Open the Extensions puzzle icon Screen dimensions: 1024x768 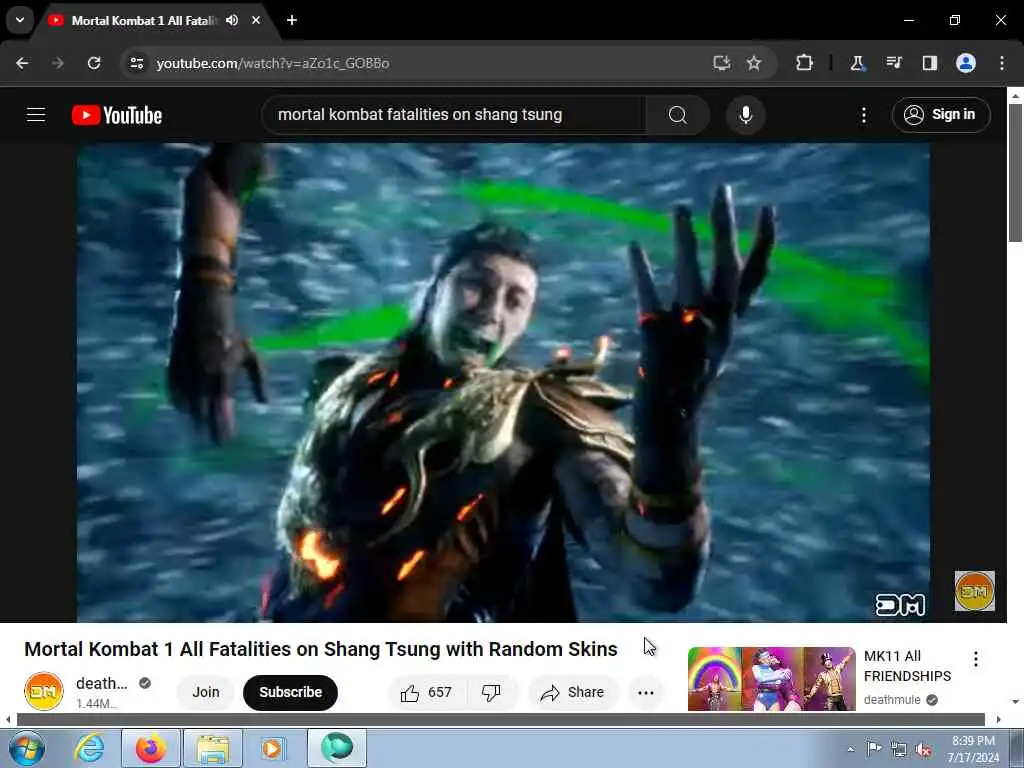click(x=805, y=63)
